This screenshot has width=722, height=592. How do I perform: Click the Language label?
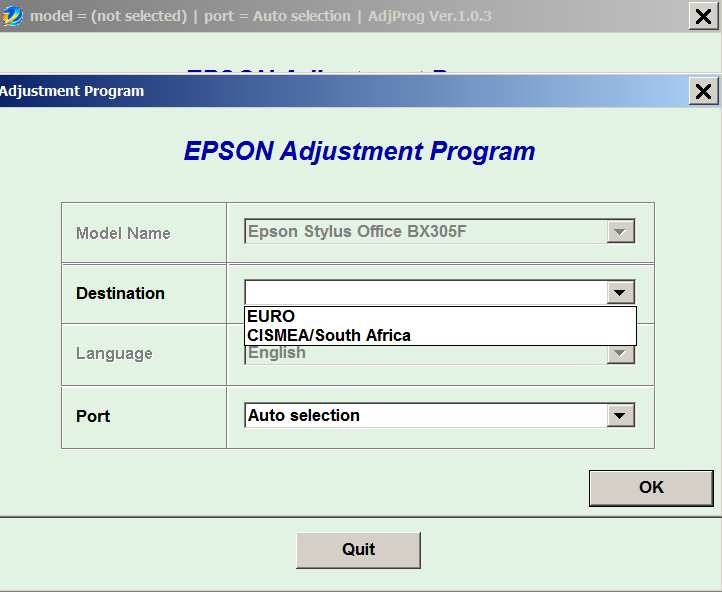[114, 354]
